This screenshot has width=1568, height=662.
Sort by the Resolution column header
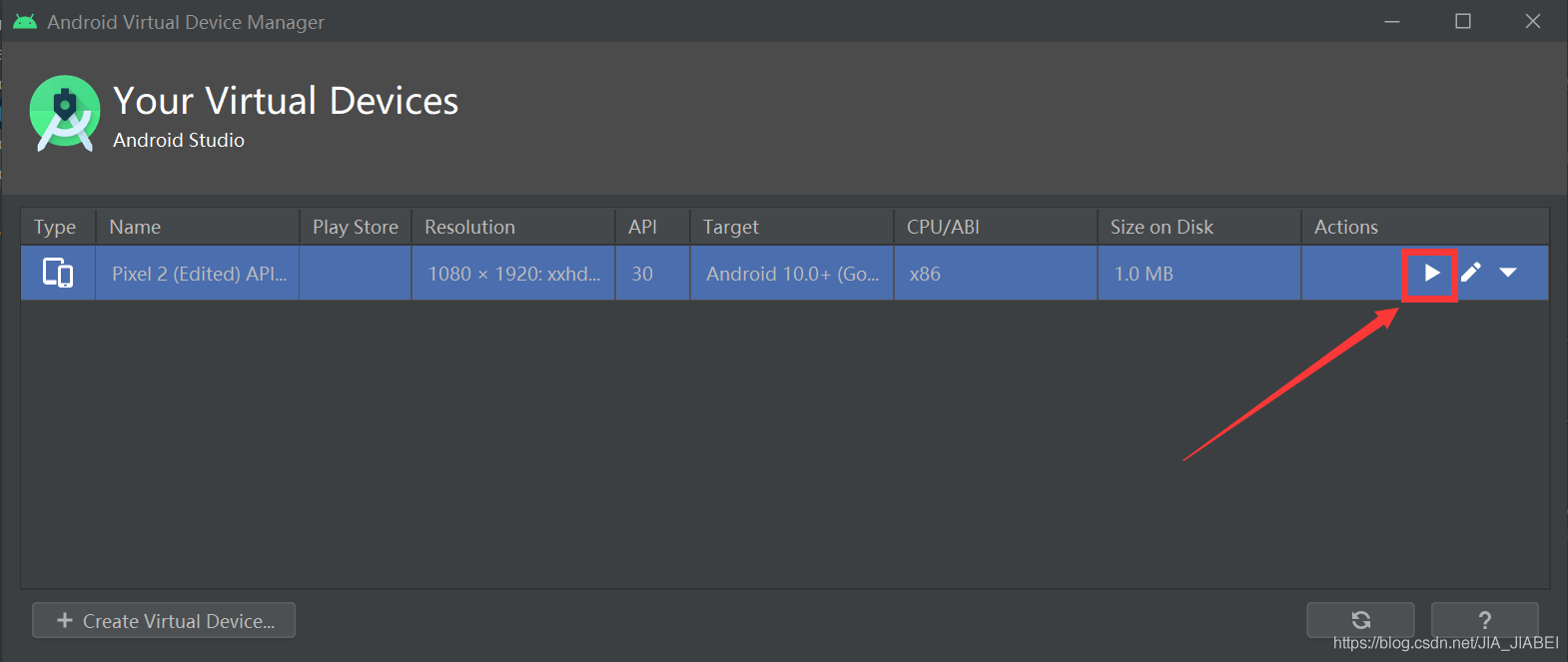click(x=513, y=227)
